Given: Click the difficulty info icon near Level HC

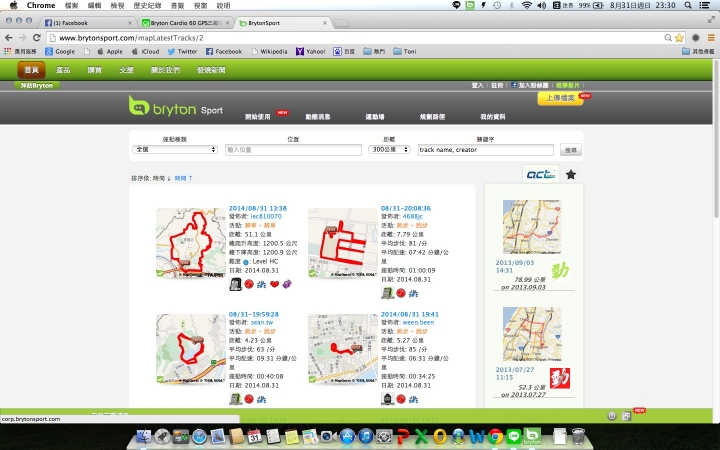Looking at the screenshot, I should (246, 262).
